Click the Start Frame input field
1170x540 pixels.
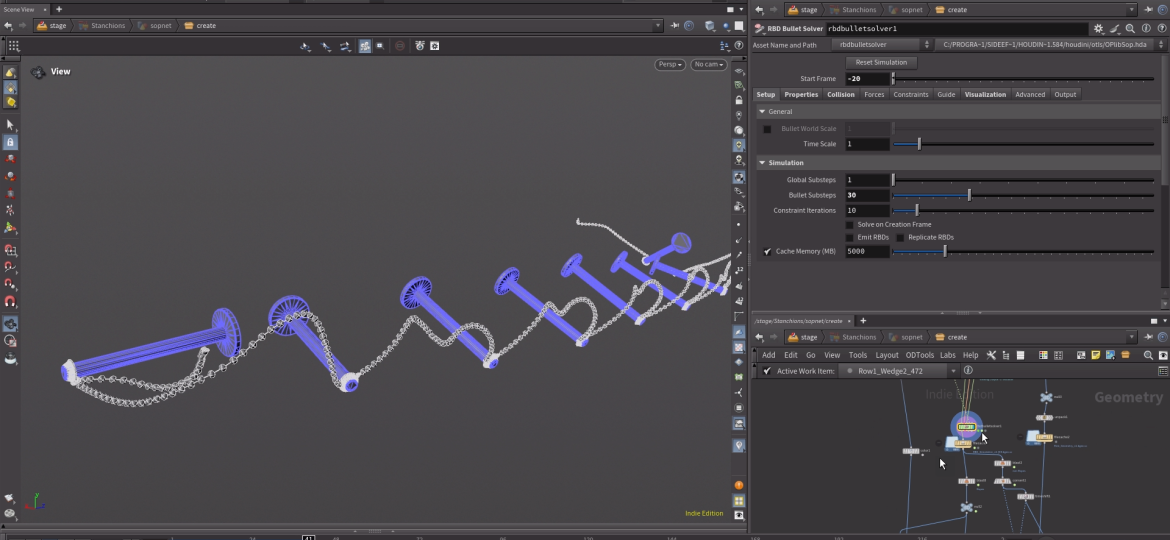coord(867,79)
